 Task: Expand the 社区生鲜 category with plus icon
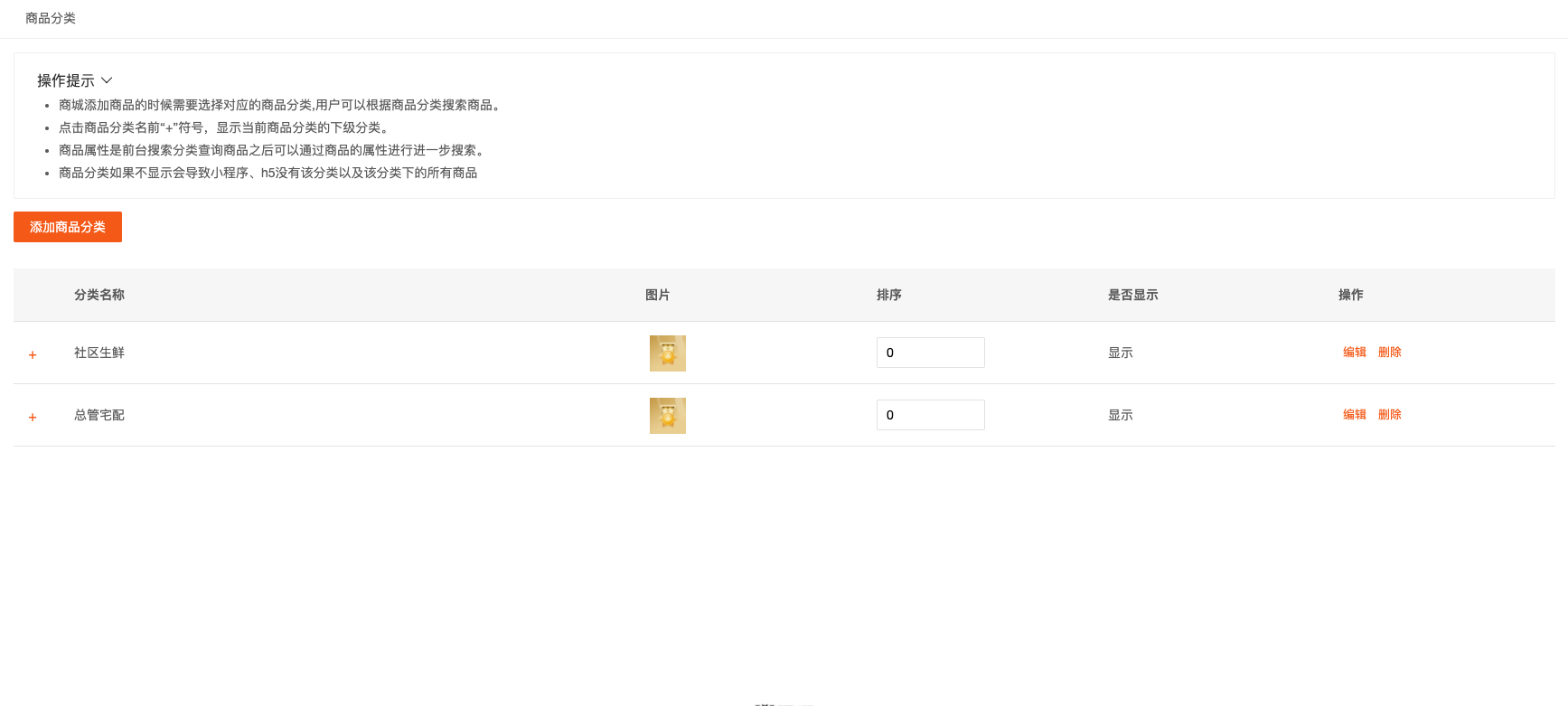(33, 355)
